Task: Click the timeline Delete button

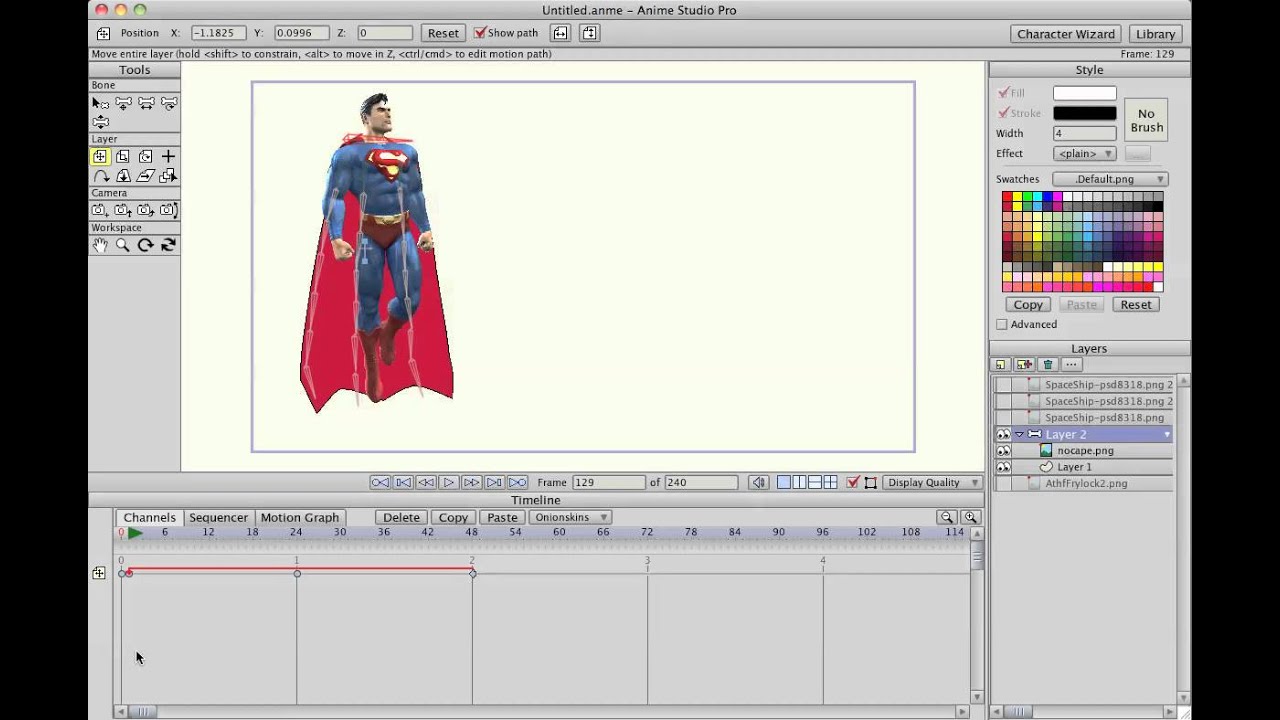Action: (401, 517)
